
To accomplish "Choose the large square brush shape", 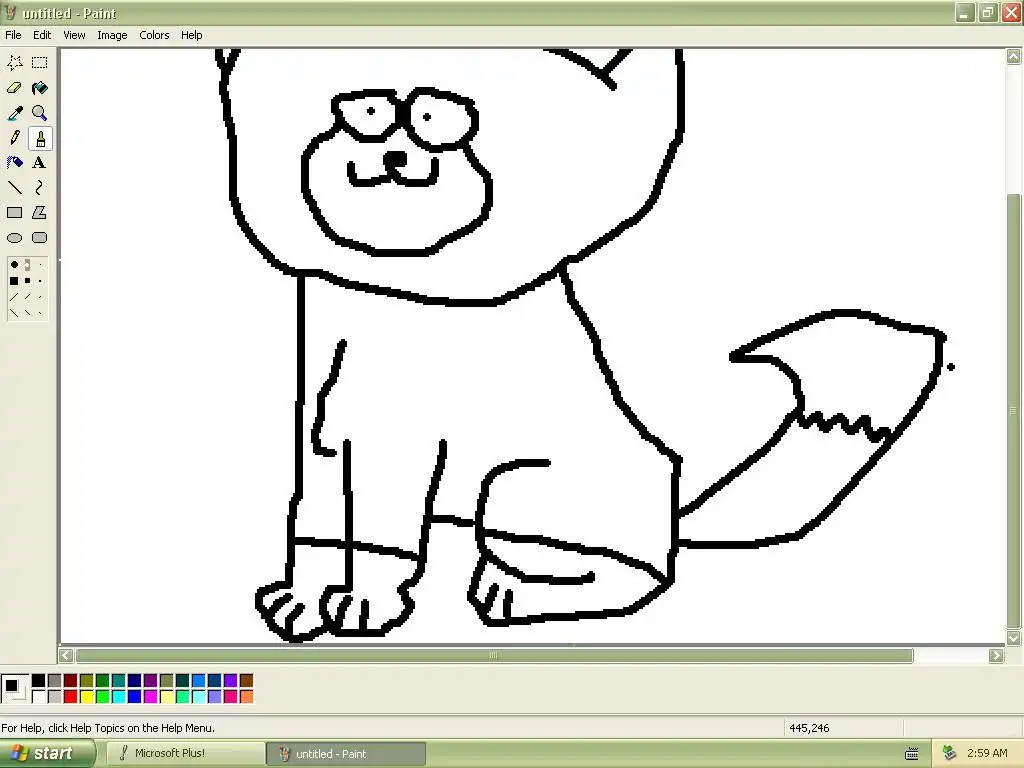I will click(14, 281).
